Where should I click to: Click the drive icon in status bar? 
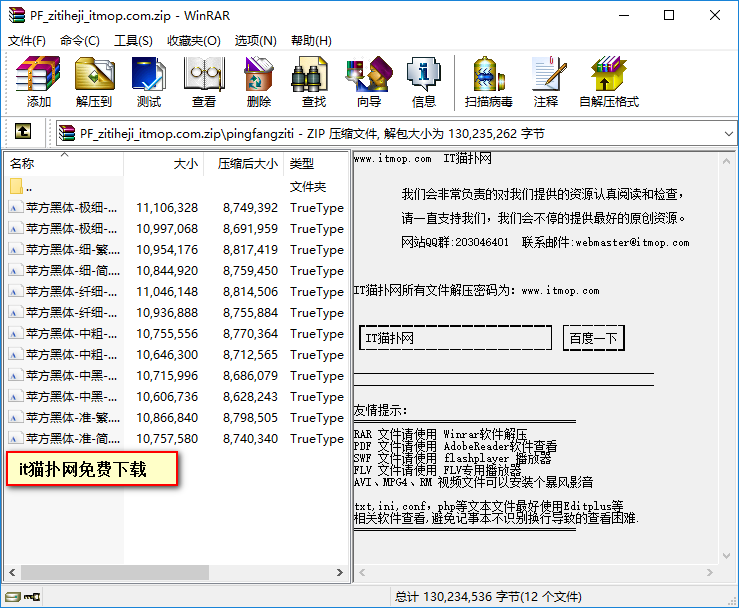tap(13, 597)
